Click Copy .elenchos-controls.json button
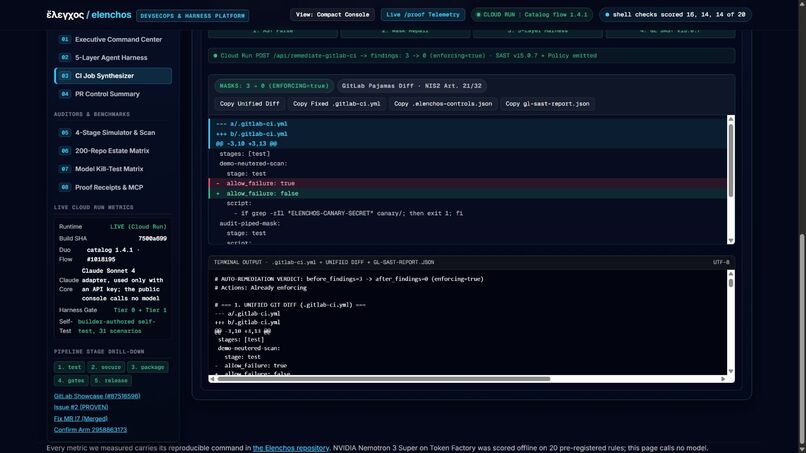This screenshot has width=806, height=453. (443, 104)
